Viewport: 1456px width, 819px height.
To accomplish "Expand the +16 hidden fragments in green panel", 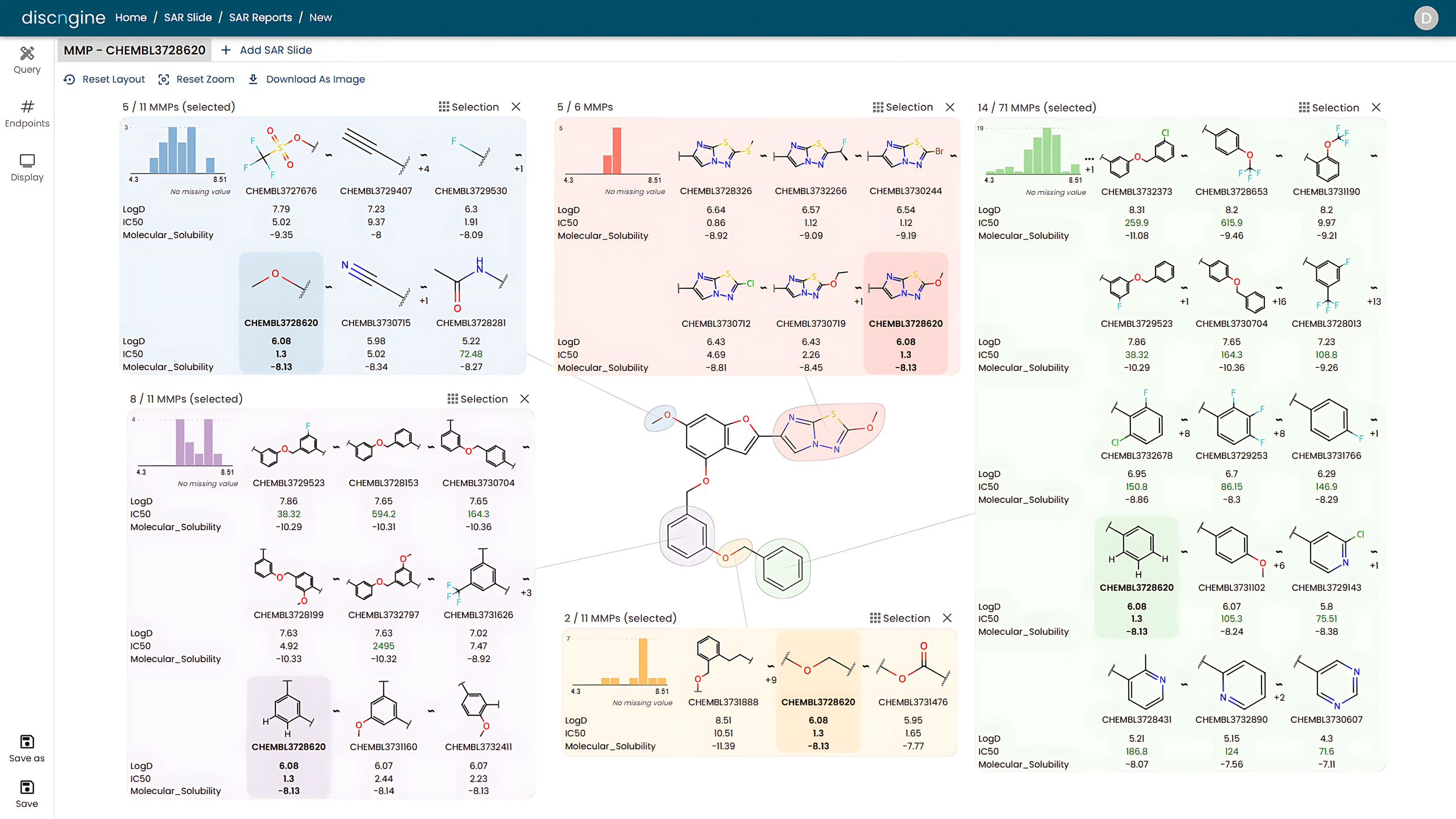I will tap(1278, 302).
